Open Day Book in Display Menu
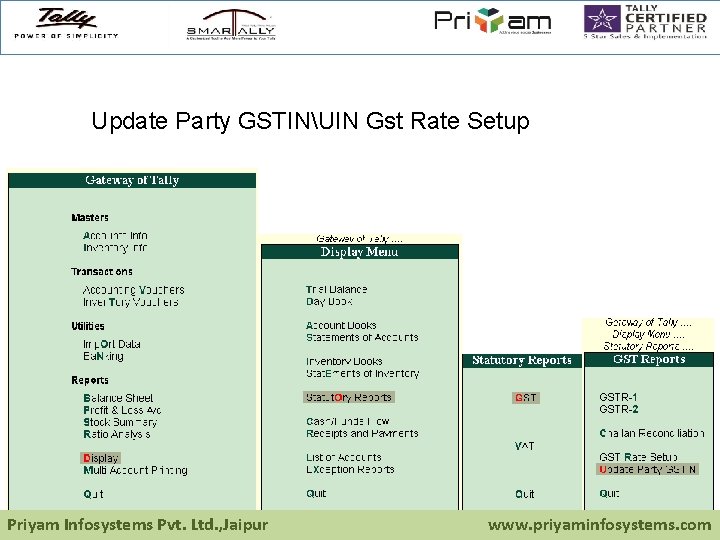 click(329, 302)
